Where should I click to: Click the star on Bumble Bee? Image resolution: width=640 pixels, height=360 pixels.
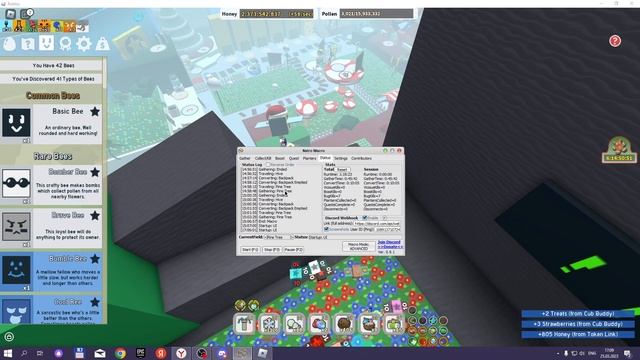click(95, 258)
